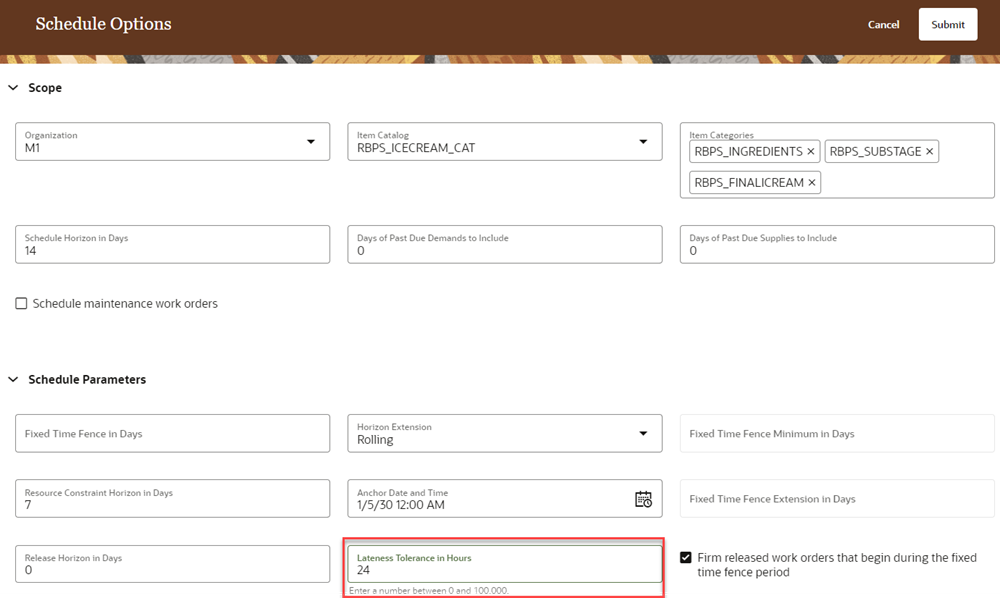
Task: Edit Days of Past Due Demands field
Action: 504,244
